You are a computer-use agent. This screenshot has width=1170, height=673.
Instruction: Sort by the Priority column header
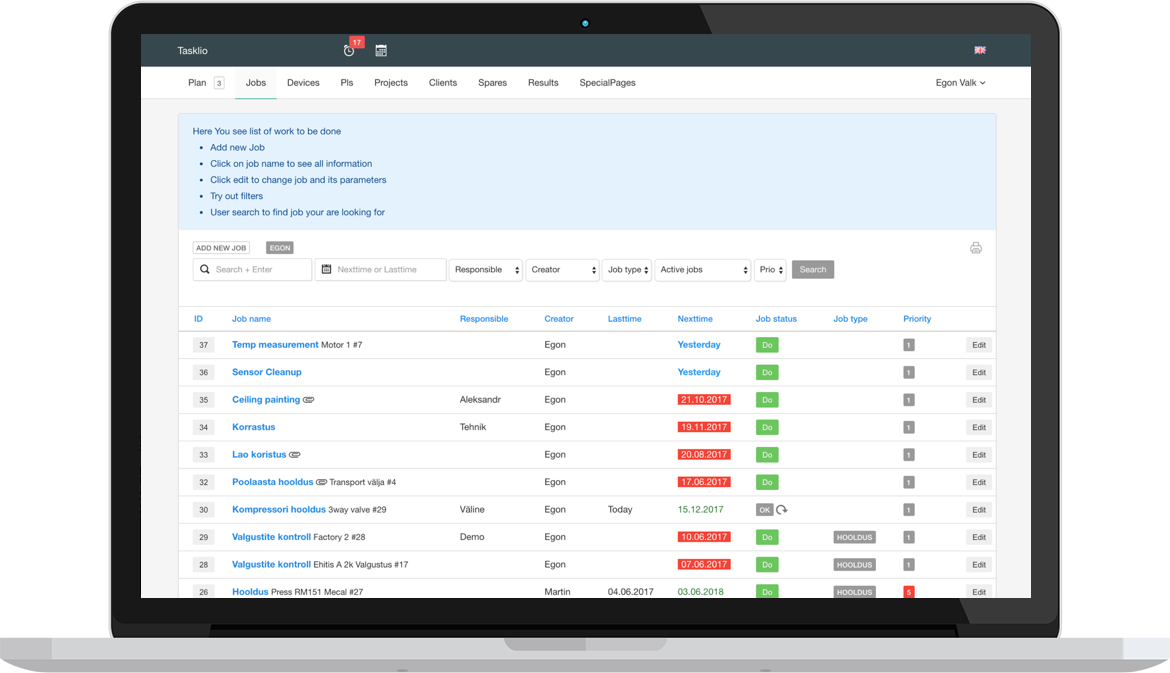pos(917,319)
